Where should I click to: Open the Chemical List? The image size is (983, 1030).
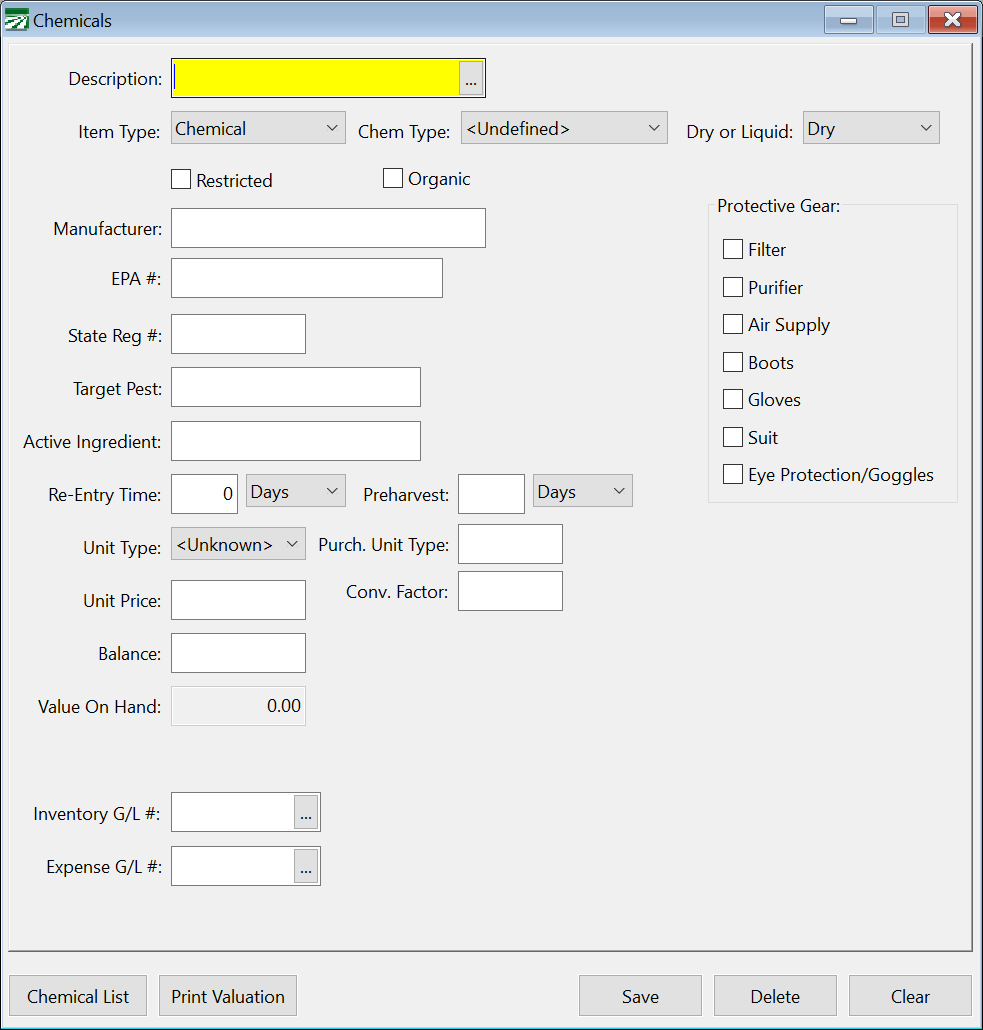pyautogui.click(x=78, y=996)
